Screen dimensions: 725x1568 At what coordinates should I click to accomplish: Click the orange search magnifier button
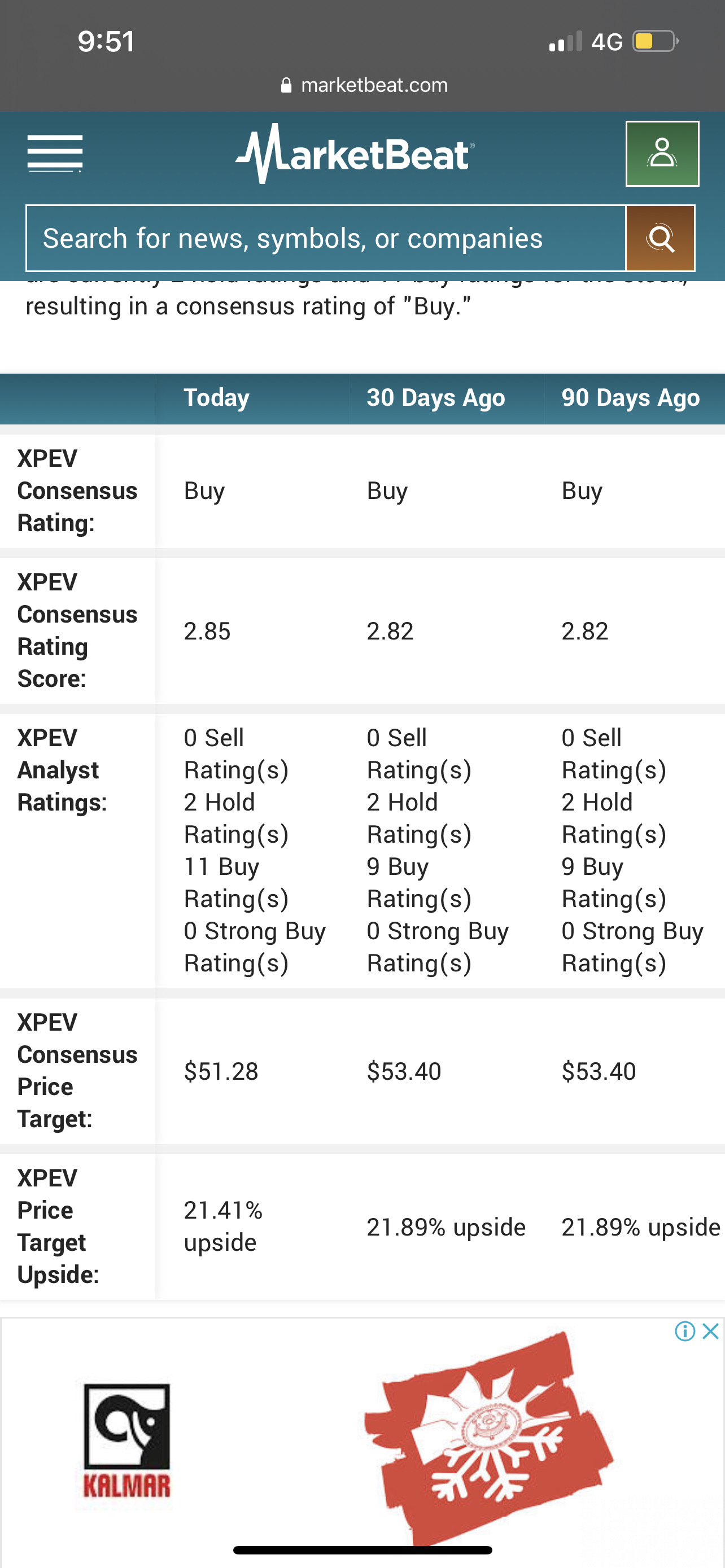[661, 238]
